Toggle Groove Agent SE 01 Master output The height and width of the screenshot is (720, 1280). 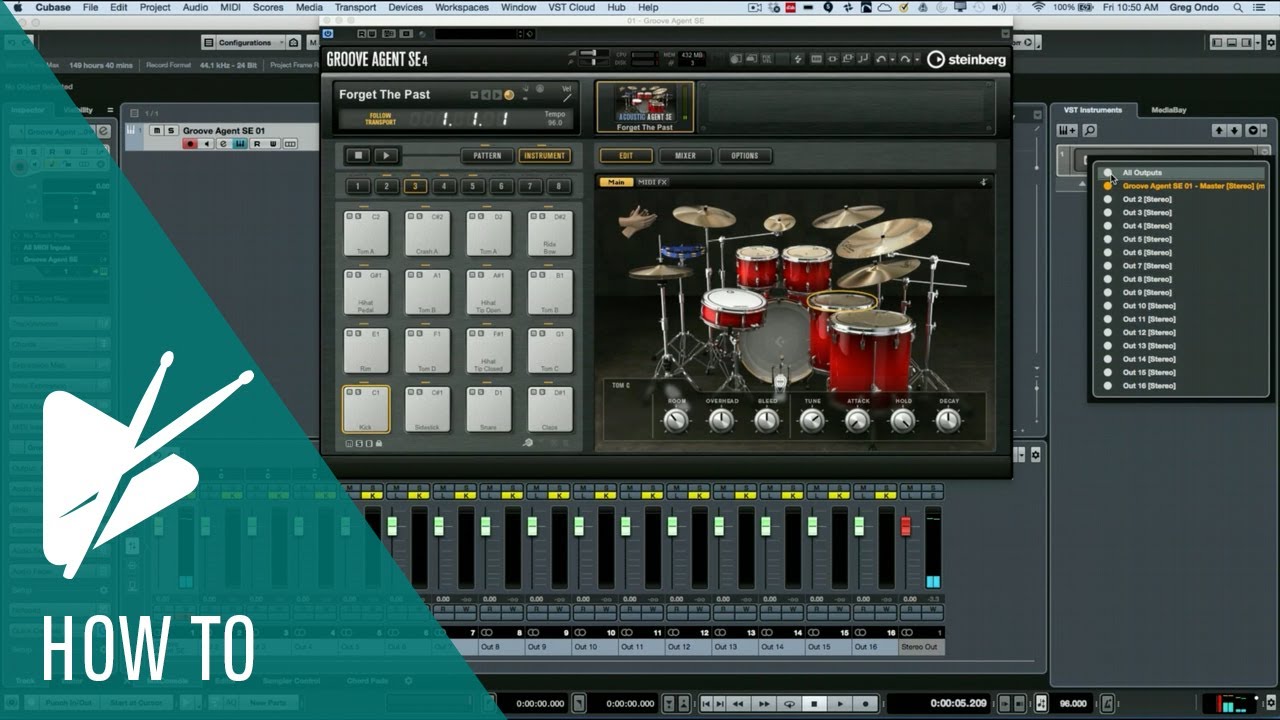click(1180, 186)
